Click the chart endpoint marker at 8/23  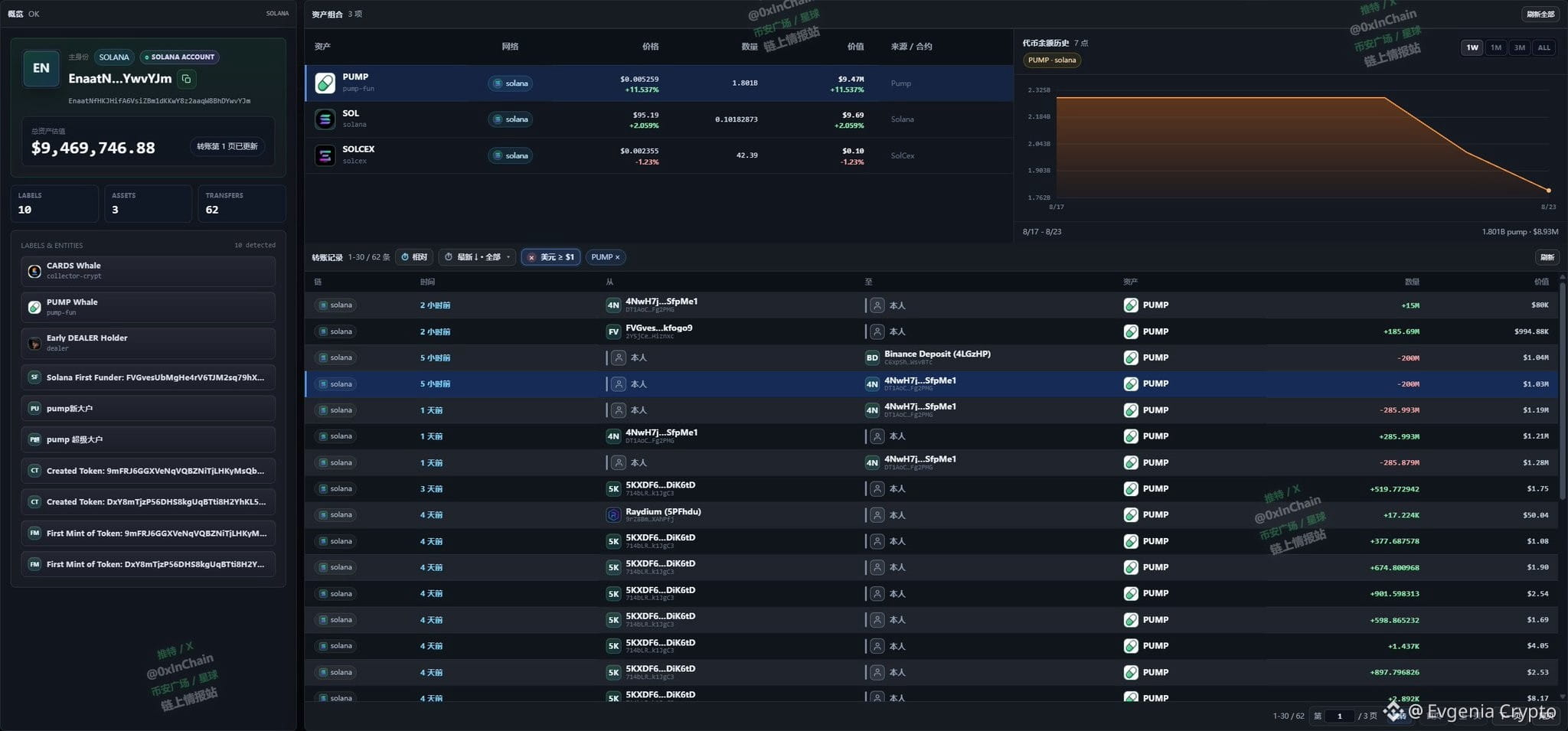pos(1549,191)
